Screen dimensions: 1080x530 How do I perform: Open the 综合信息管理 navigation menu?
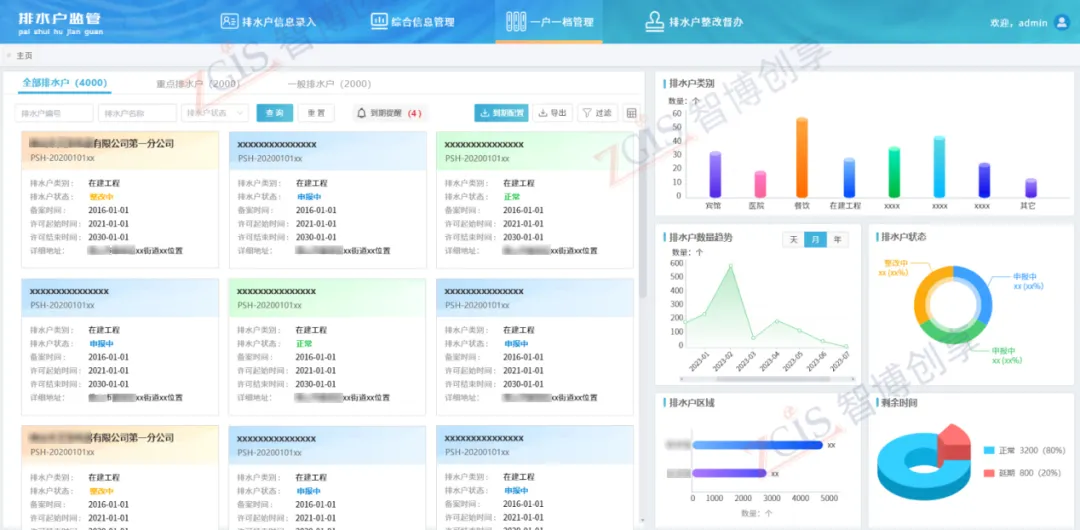point(412,21)
